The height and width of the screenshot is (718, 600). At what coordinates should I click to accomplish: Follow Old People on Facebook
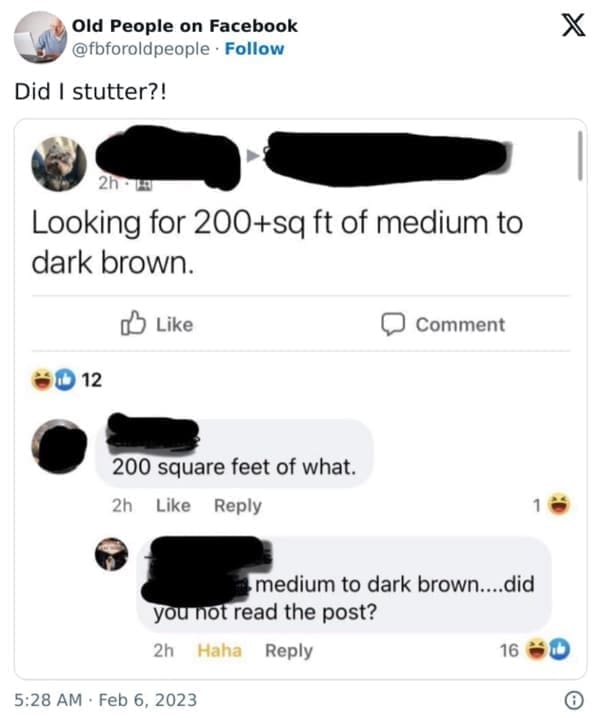254,49
